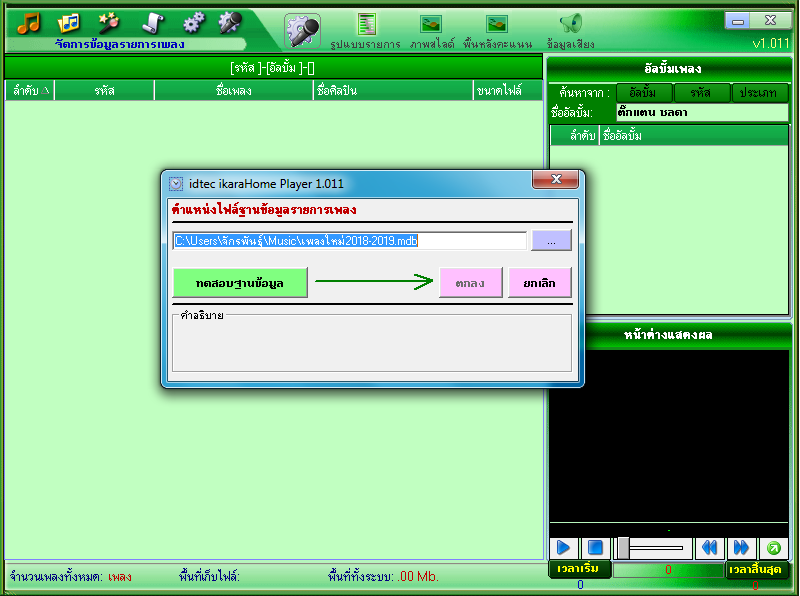800x596 pixels.
Task: Click ชื่ออัลบั้ม column header in album list
Action: [694, 136]
